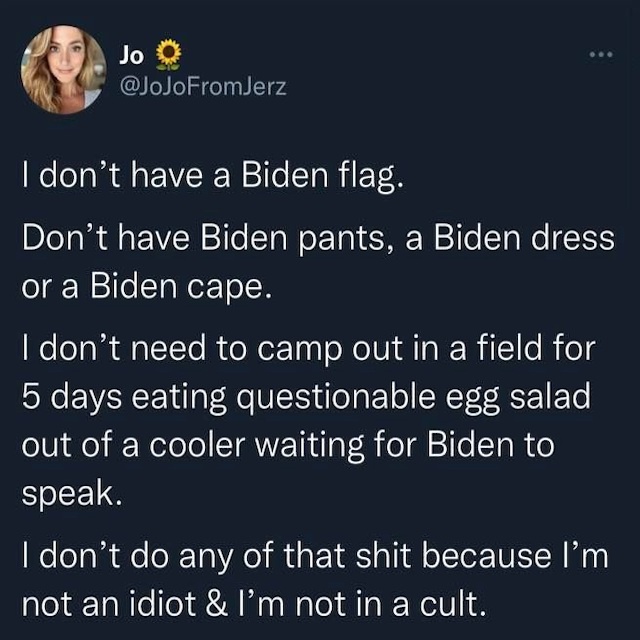This screenshot has height=640, width=640.
Task: Click the display name "Jo"
Action: tap(131, 54)
